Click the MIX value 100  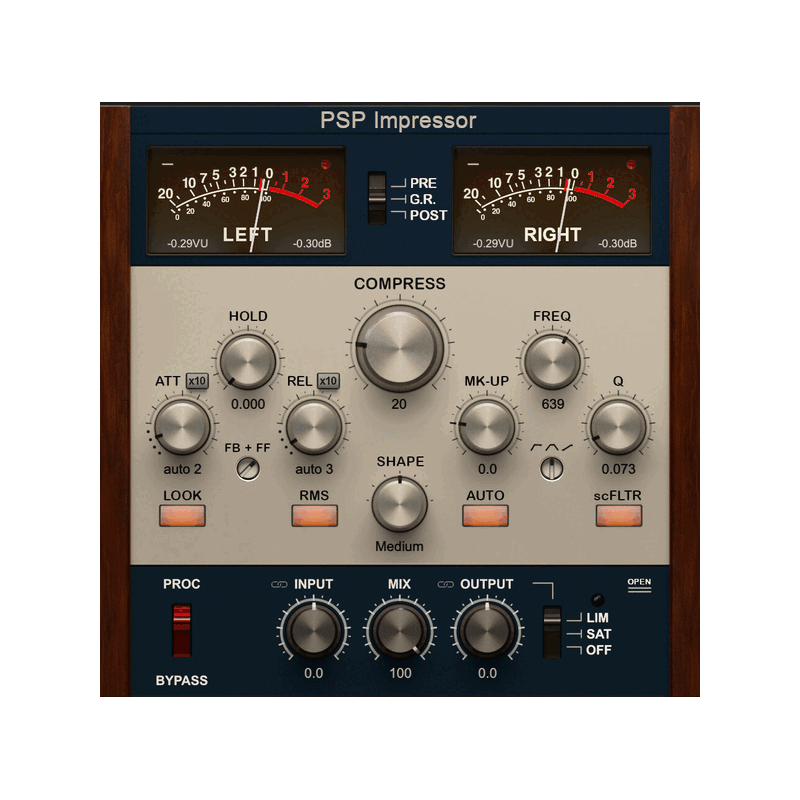point(400,673)
